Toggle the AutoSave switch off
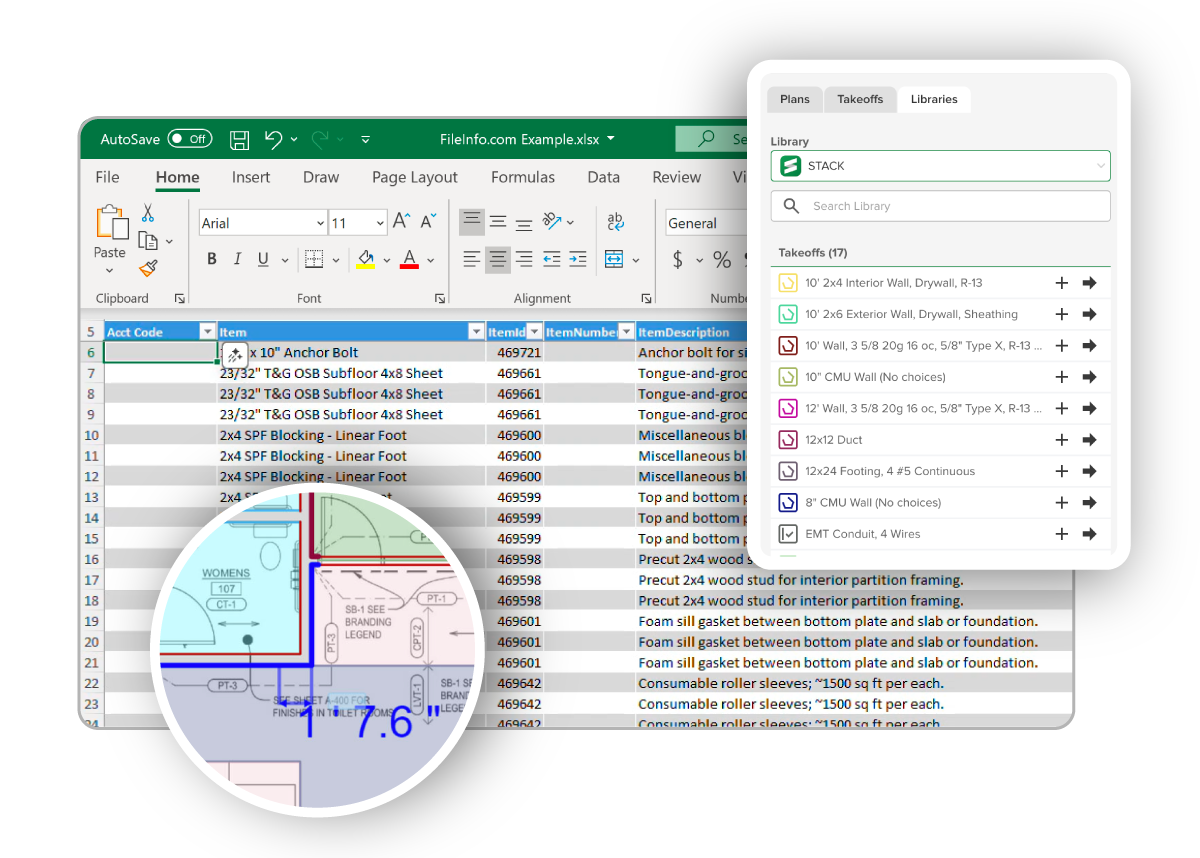The image size is (1200, 858). pyautogui.click(x=190, y=139)
